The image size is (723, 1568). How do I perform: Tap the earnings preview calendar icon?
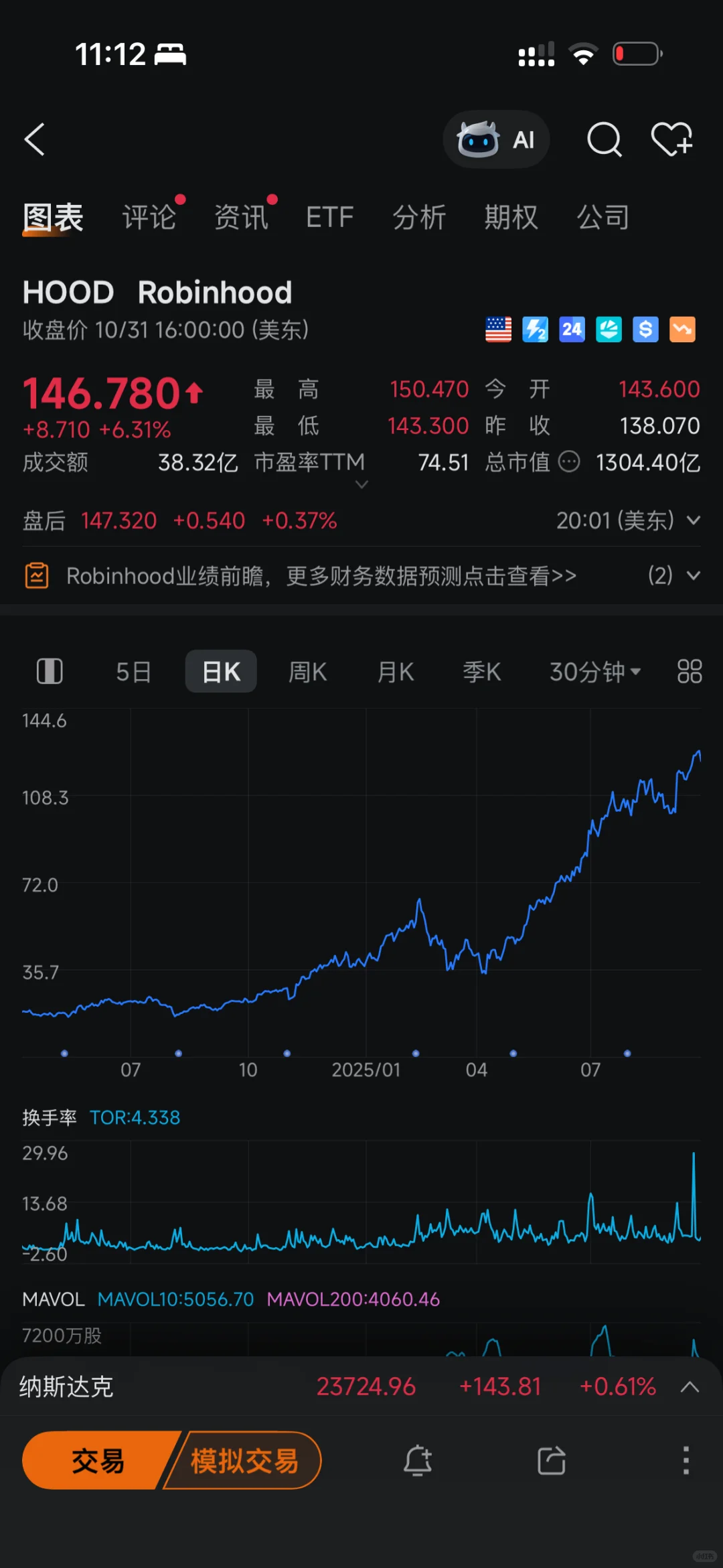(37, 575)
